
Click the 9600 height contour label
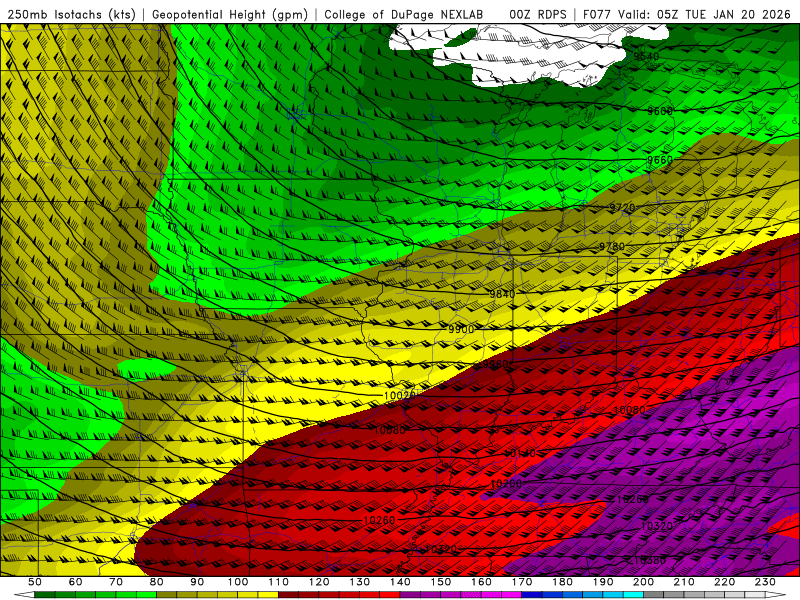point(660,111)
